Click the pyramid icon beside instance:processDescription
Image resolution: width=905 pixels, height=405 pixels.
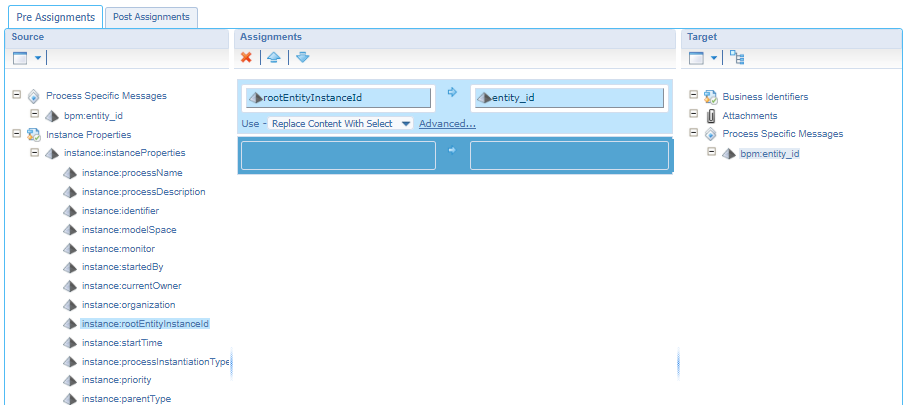(70, 192)
